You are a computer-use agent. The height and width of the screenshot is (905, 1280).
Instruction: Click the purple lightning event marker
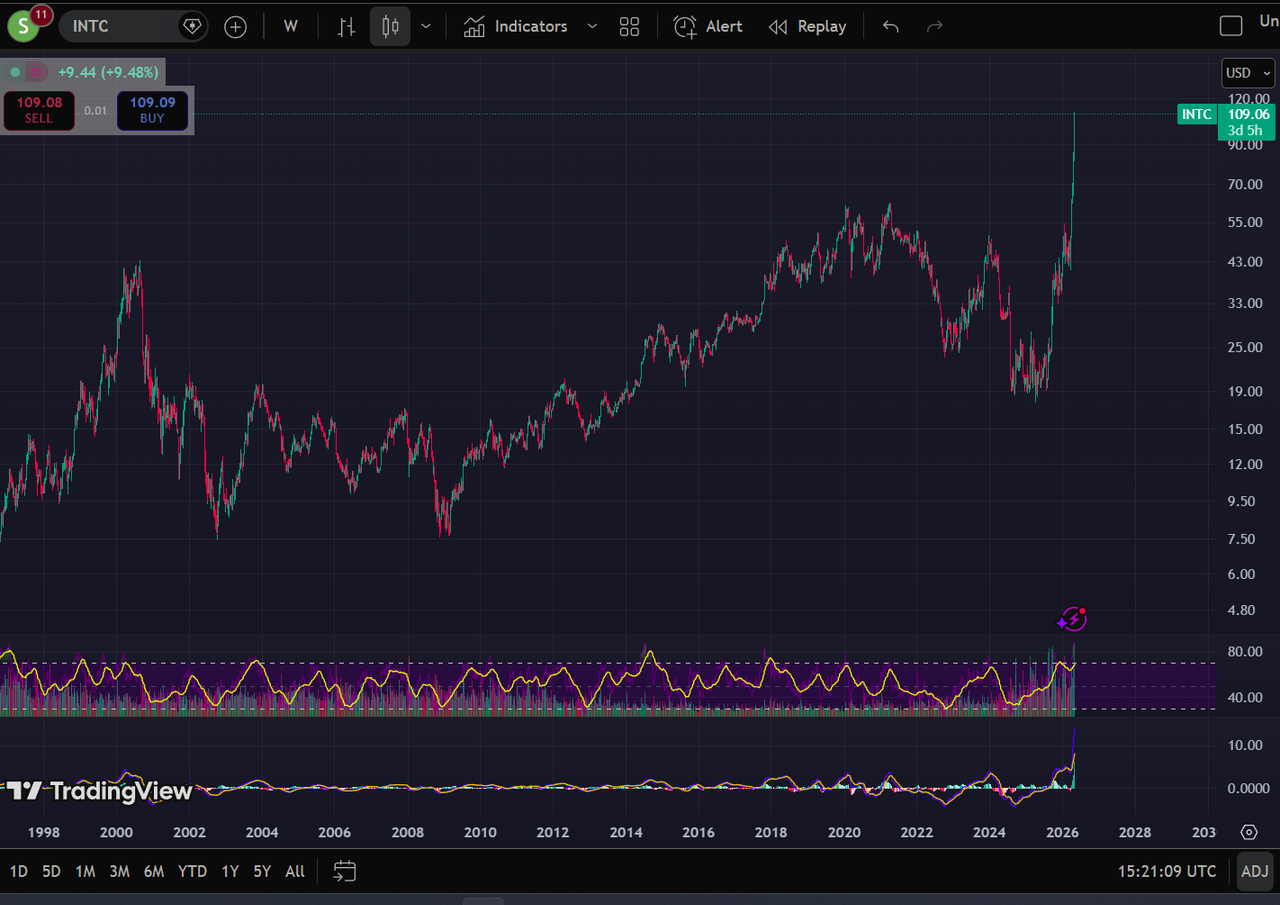pos(1072,620)
